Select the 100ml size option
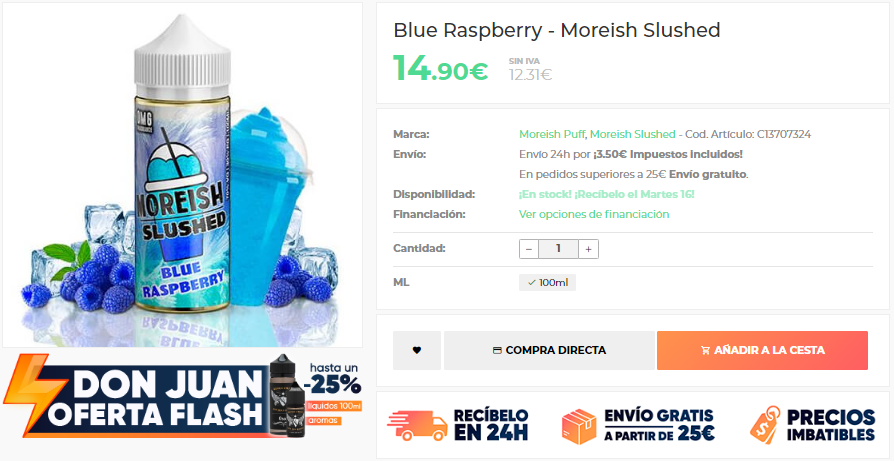The width and height of the screenshot is (894, 461). pyautogui.click(x=547, y=283)
